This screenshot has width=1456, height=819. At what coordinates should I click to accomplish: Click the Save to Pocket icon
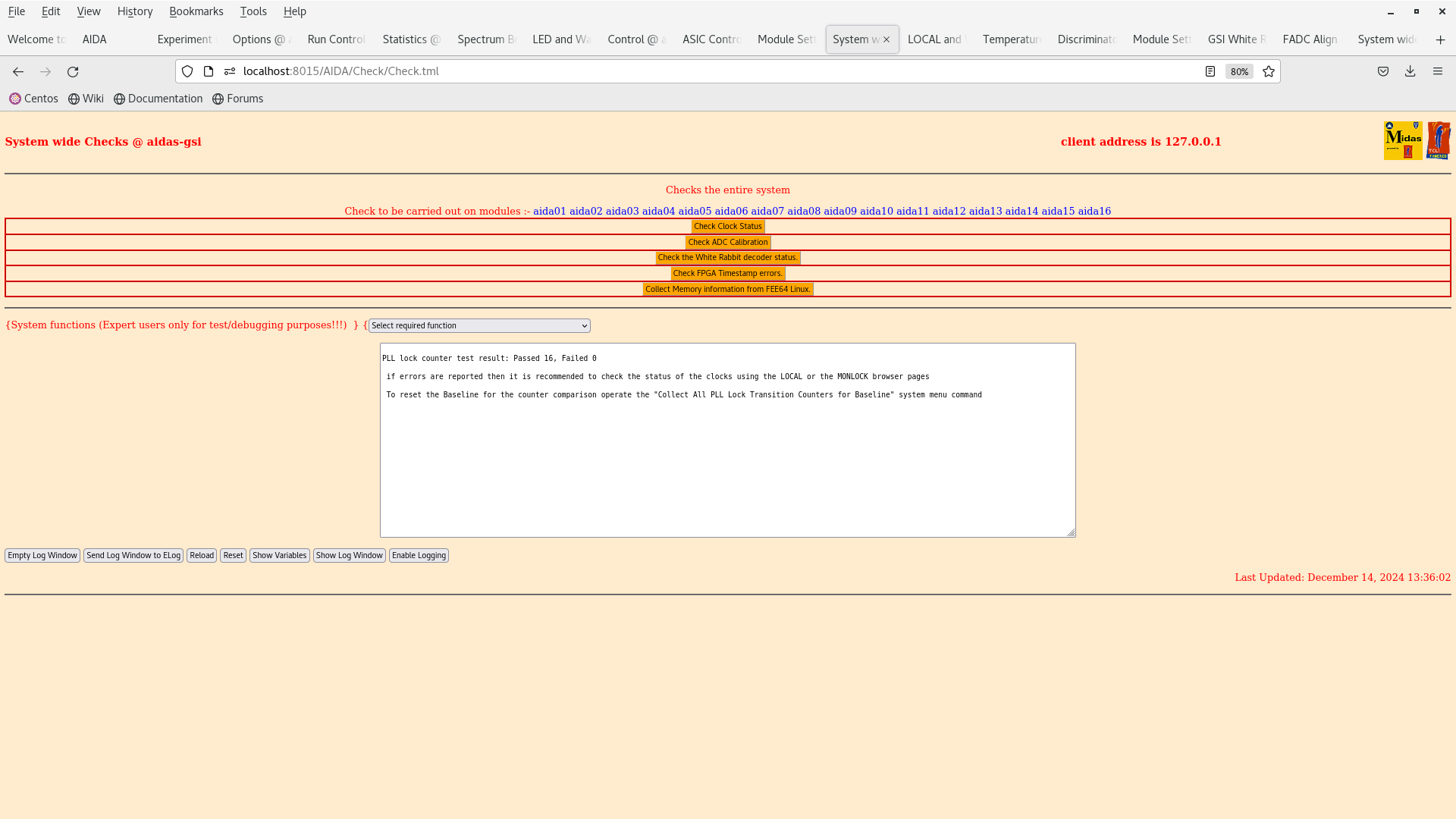click(x=1382, y=71)
